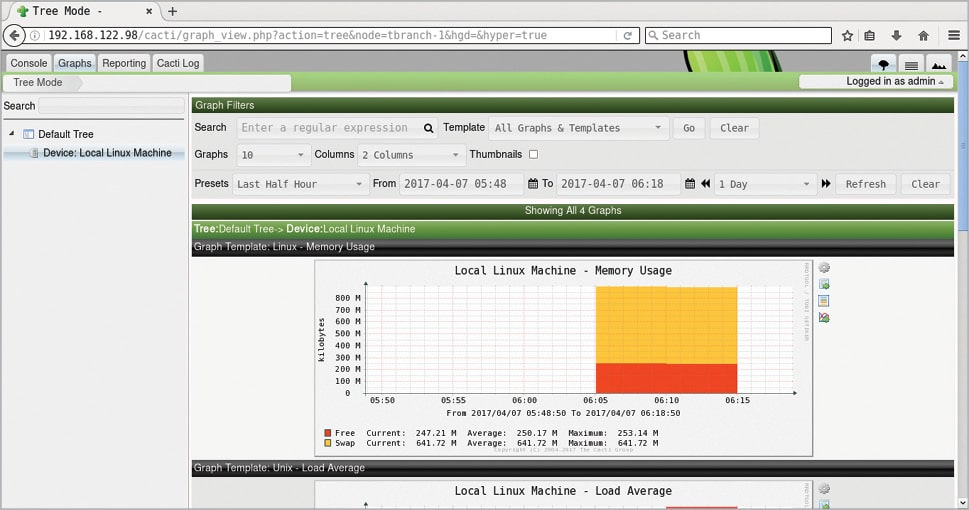Open calendar picker next to From date
This screenshot has height=510, width=969.
pyautogui.click(x=533, y=184)
